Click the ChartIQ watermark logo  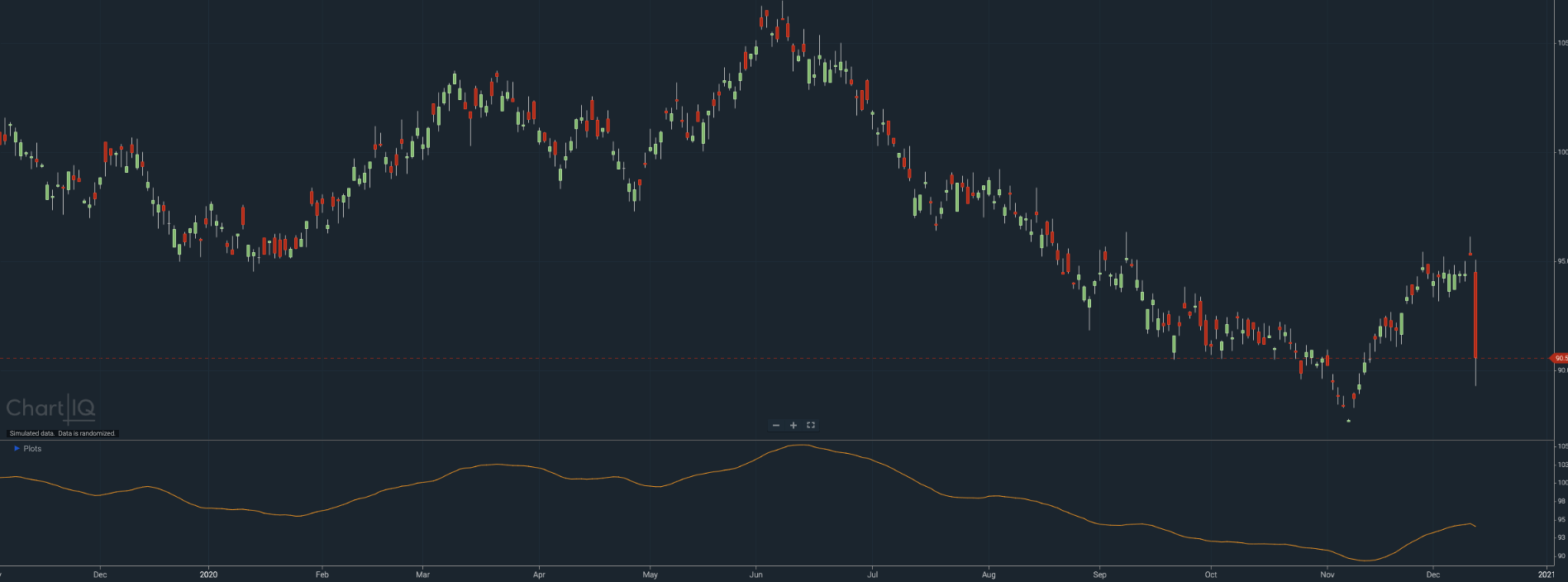click(x=50, y=408)
